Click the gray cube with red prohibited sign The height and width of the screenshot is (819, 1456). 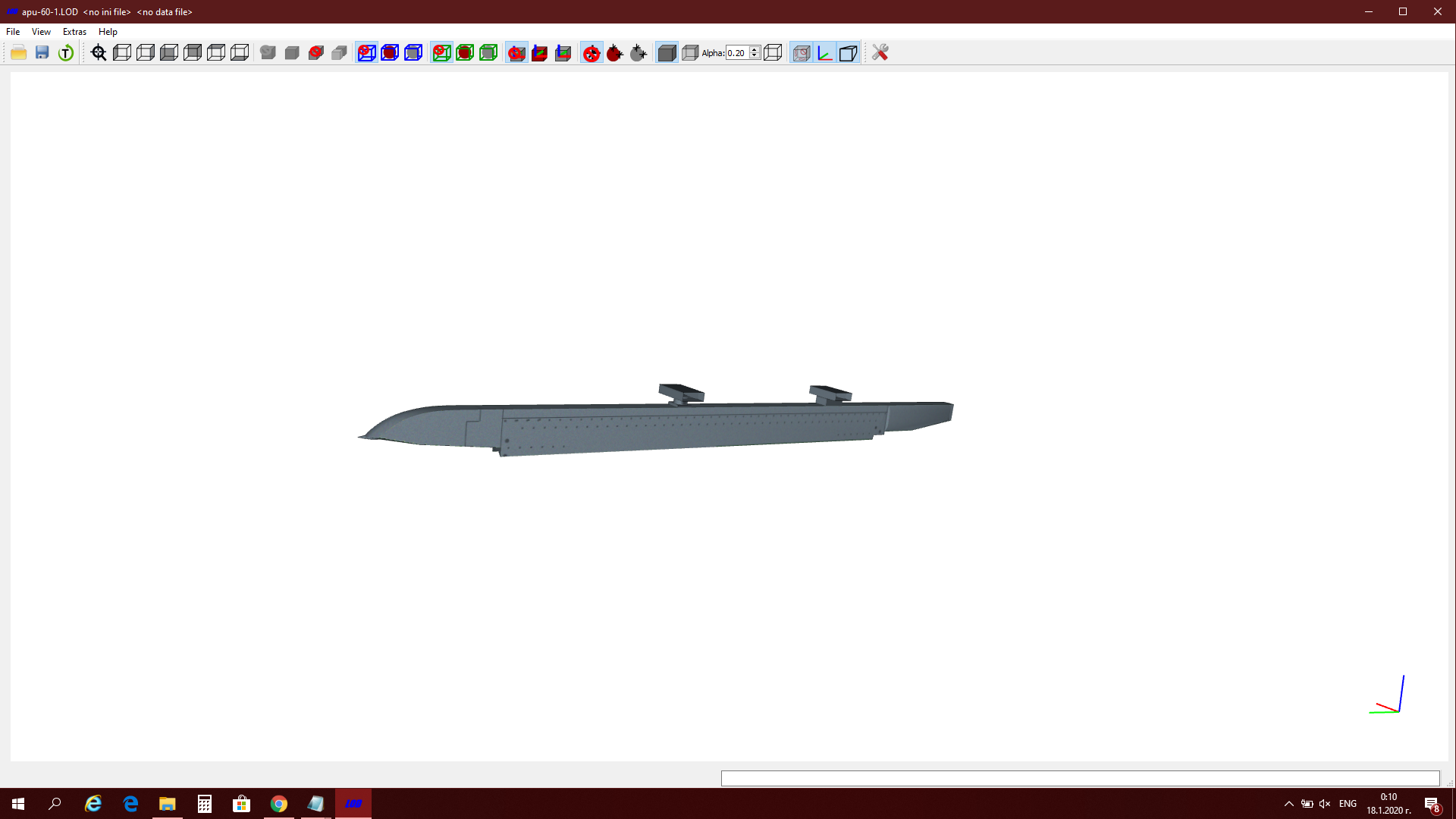point(315,52)
